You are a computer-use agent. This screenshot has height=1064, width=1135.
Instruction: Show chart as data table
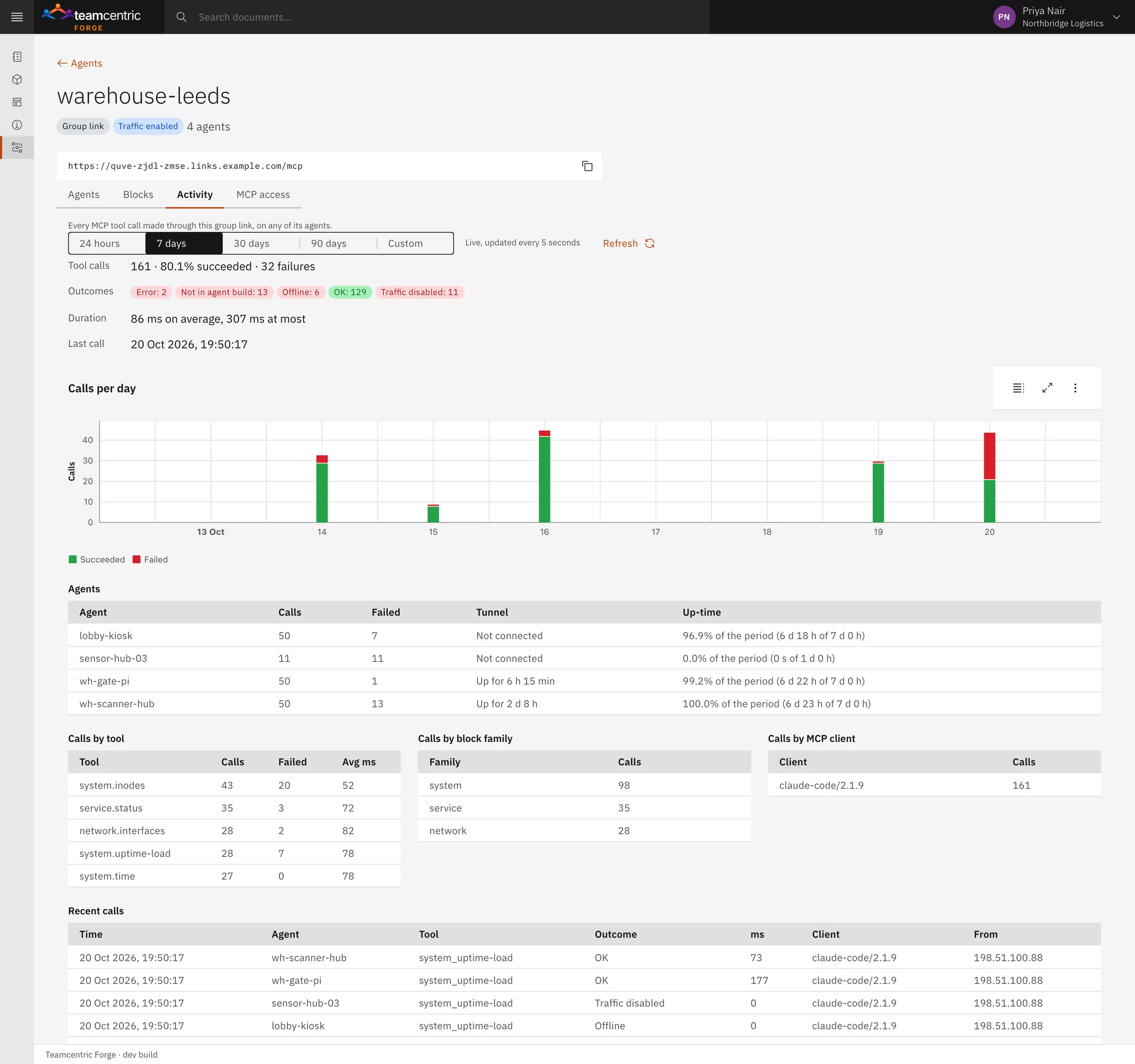coord(1019,388)
